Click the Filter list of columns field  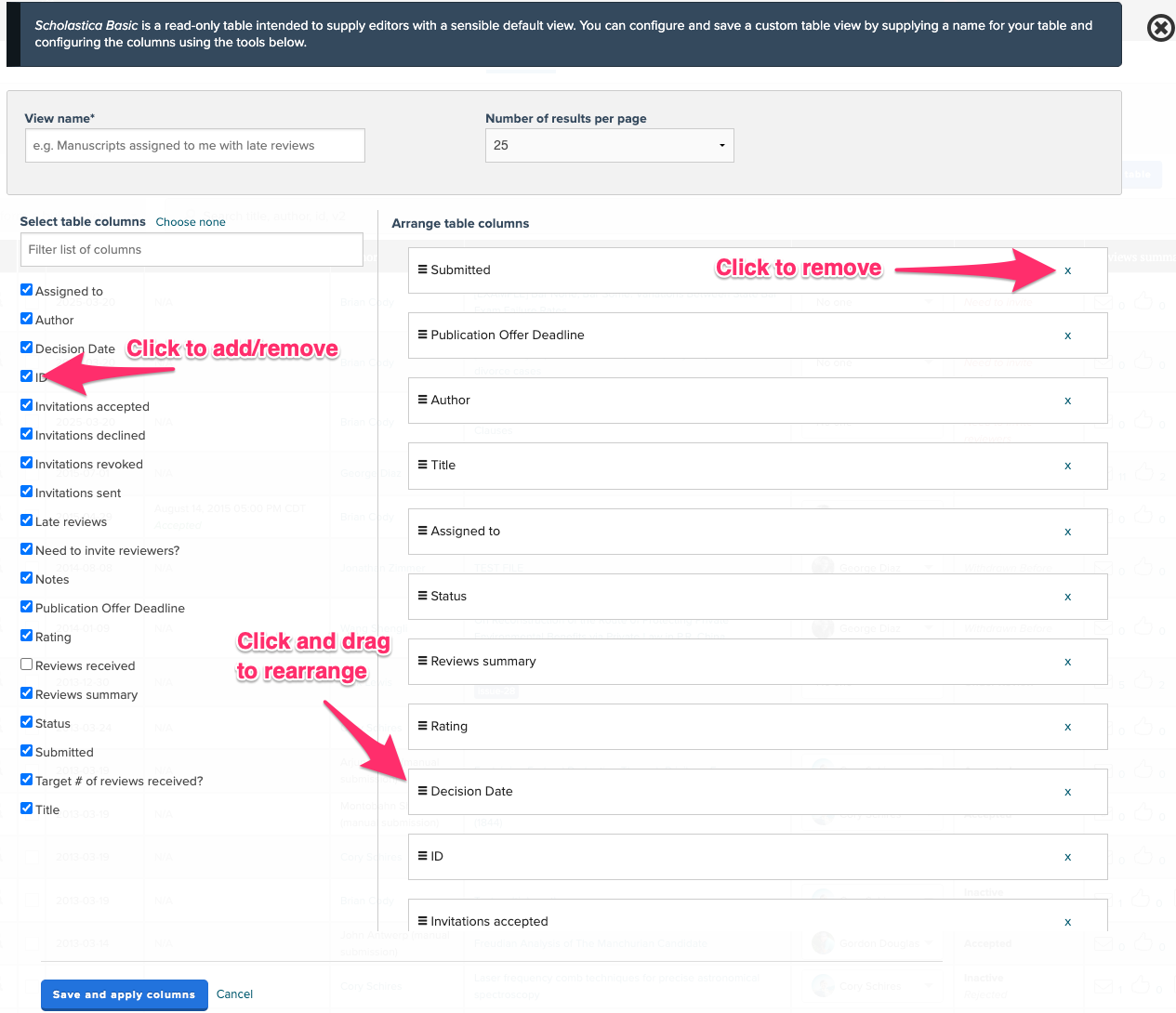point(192,250)
